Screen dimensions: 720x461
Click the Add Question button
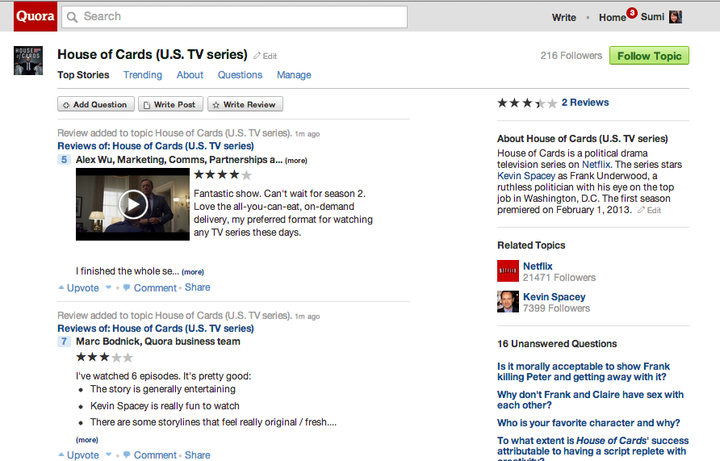(96, 104)
